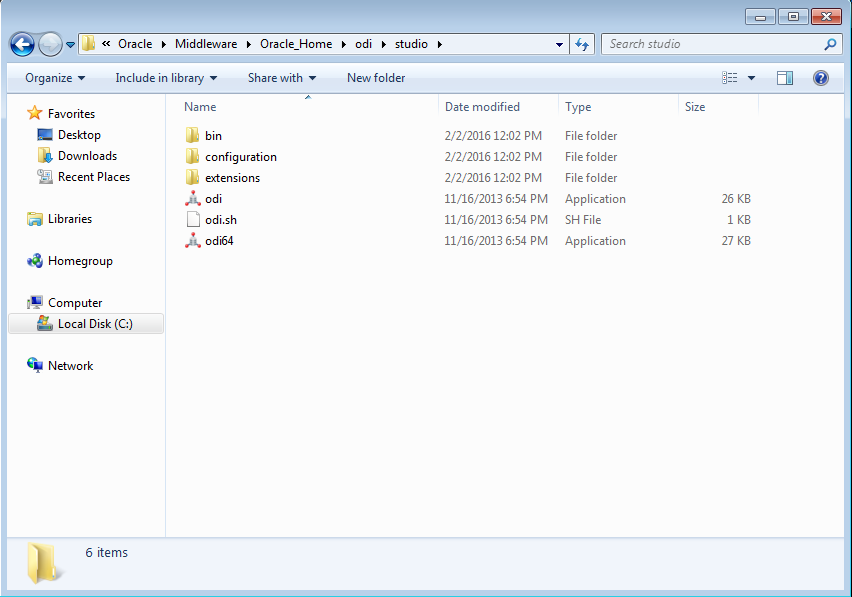This screenshot has height=597, width=852.
Task: Select the extensions folder name
Action: (233, 178)
